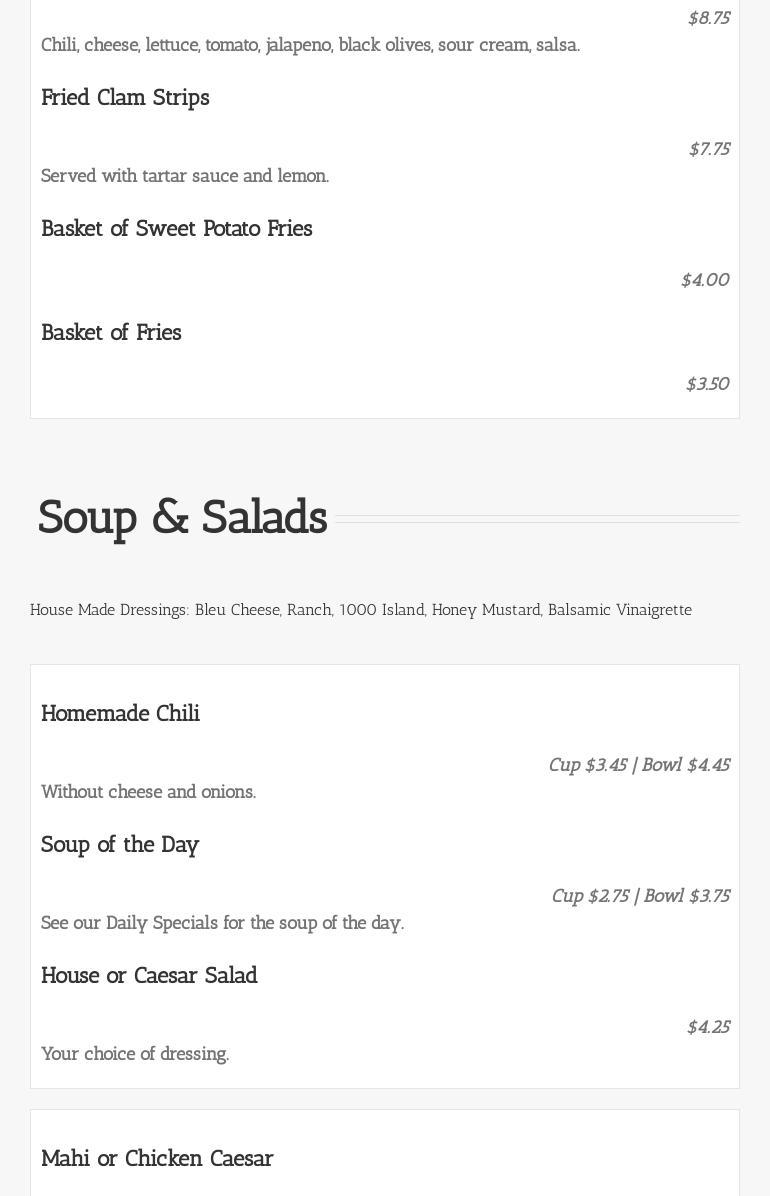Click the 'Your choice of dressing' text
The width and height of the screenshot is (770, 1196).
tap(135, 1054)
